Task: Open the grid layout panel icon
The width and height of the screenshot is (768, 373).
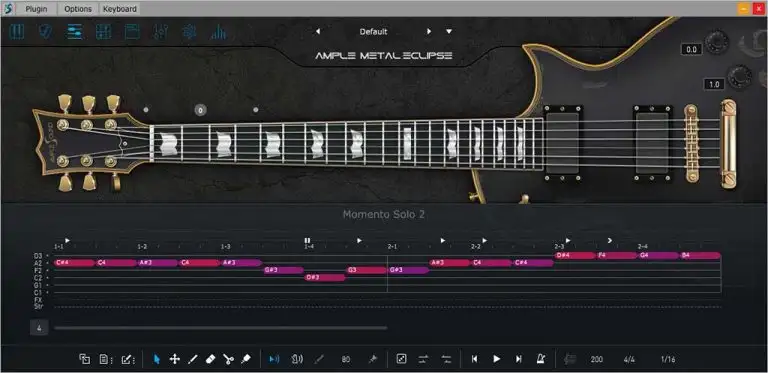Action: click(103, 32)
